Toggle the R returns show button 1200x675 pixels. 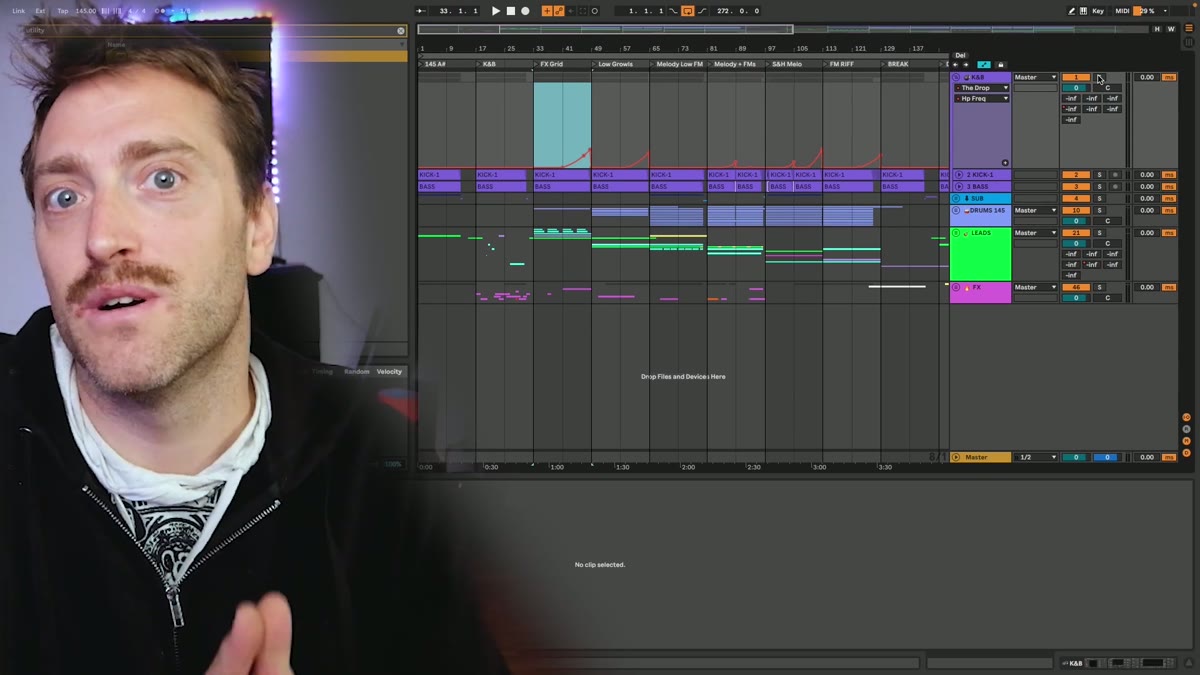pyautogui.click(x=1186, y=429)
